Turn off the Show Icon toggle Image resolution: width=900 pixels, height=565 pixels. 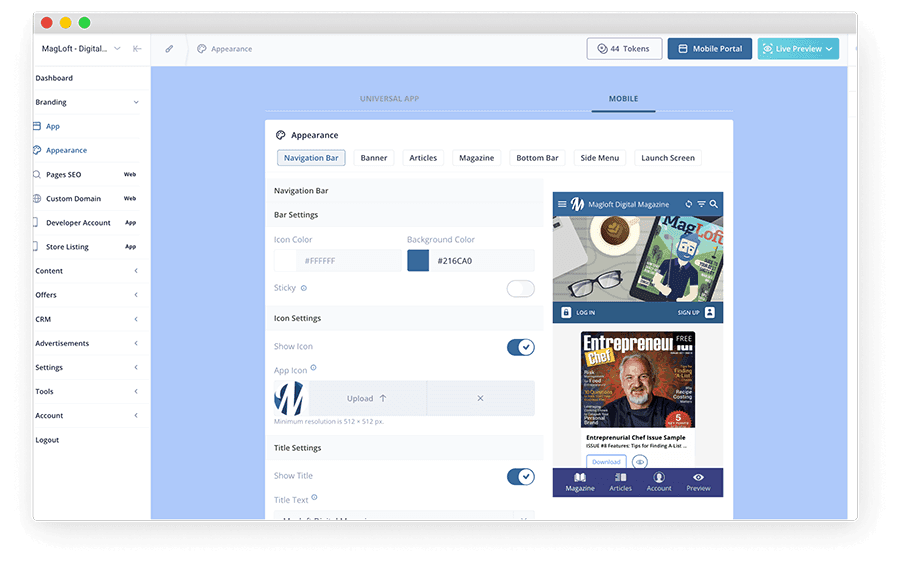520,347
